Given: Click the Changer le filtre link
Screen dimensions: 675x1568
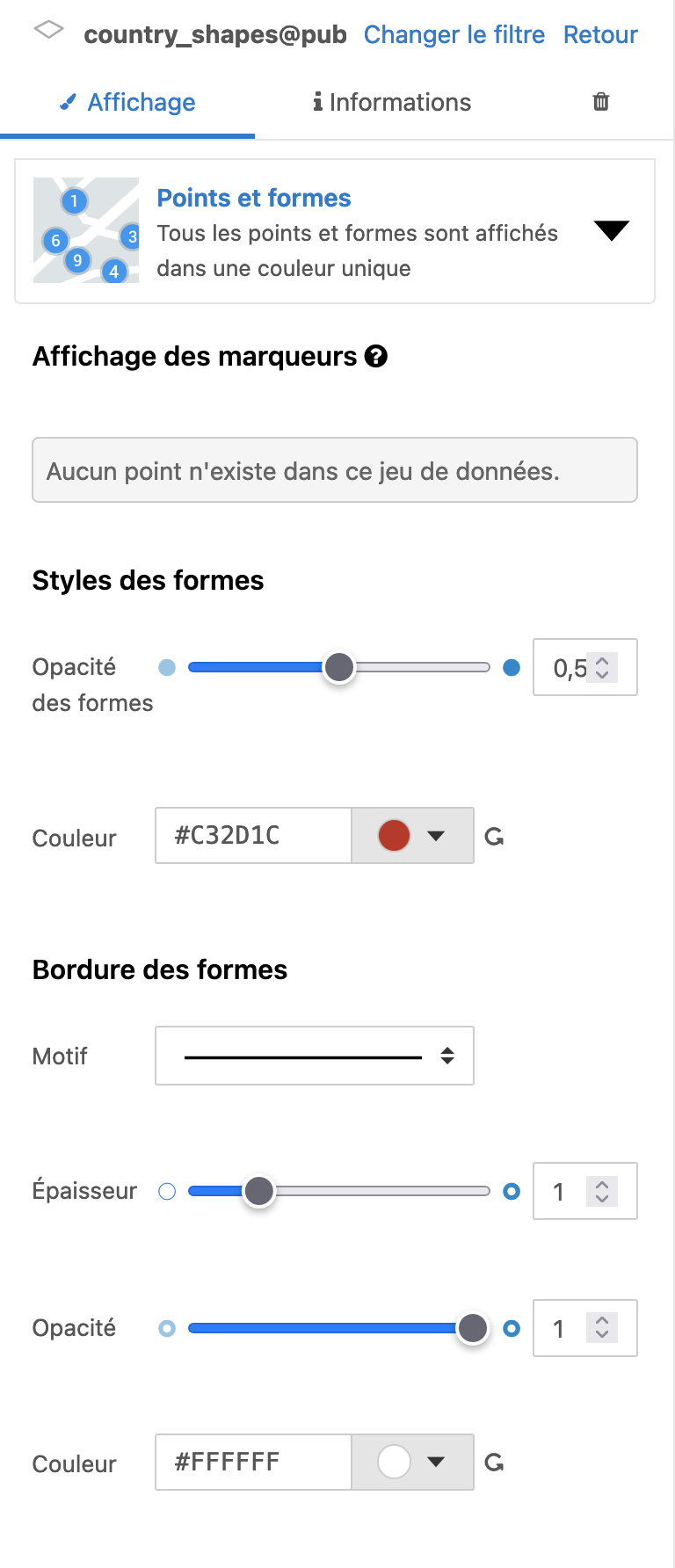Looking at the screenshot, I should (454, 34).
